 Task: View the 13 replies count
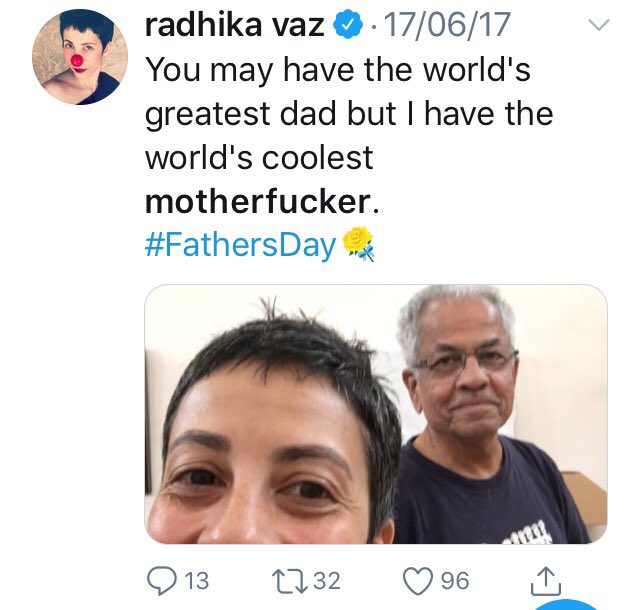coord(196,580)
